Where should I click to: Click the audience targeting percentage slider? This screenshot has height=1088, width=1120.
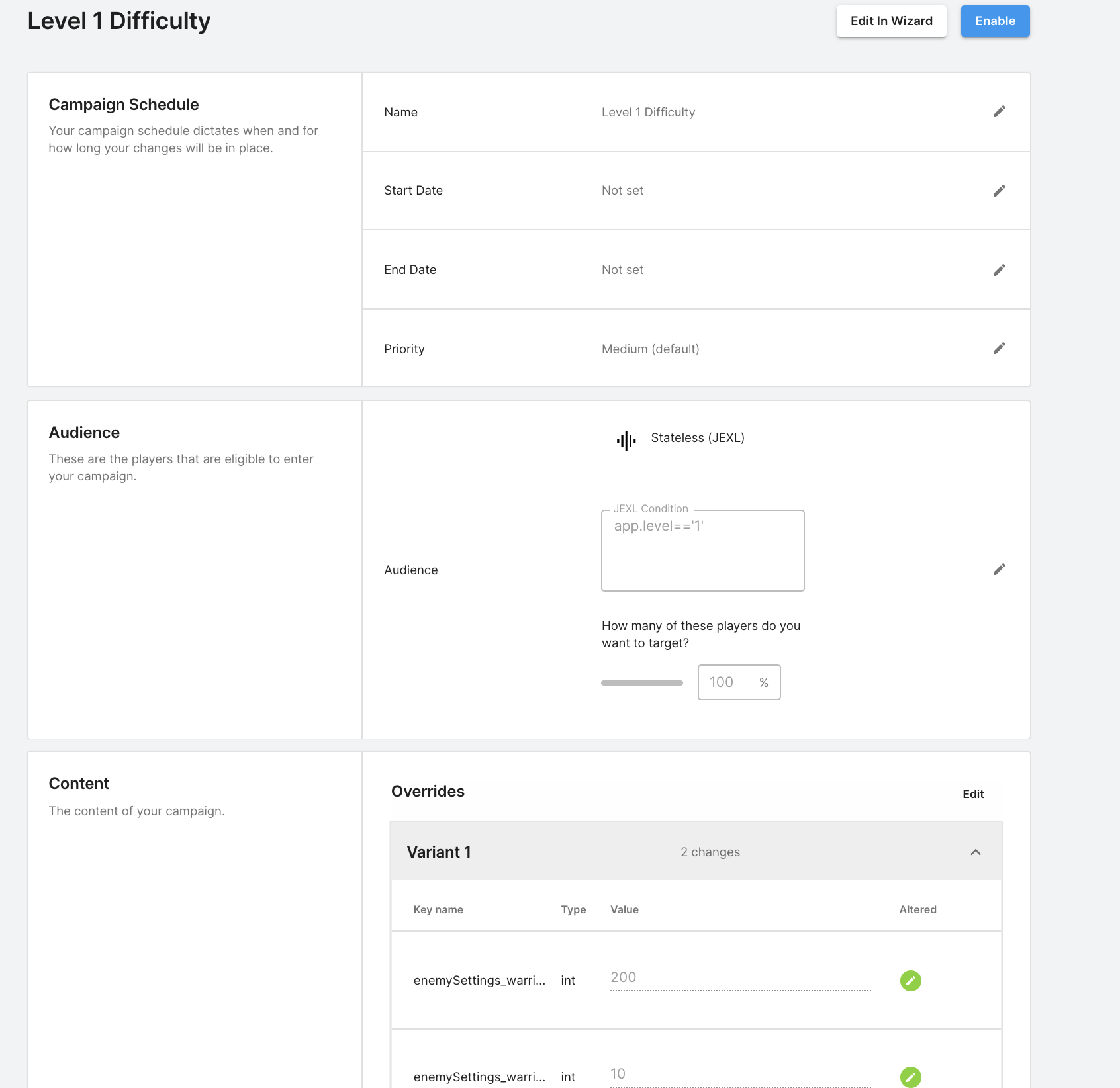(641, 683)
